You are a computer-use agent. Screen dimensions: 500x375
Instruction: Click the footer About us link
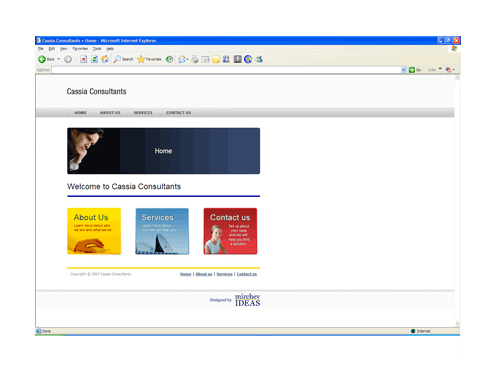(204, 274)
